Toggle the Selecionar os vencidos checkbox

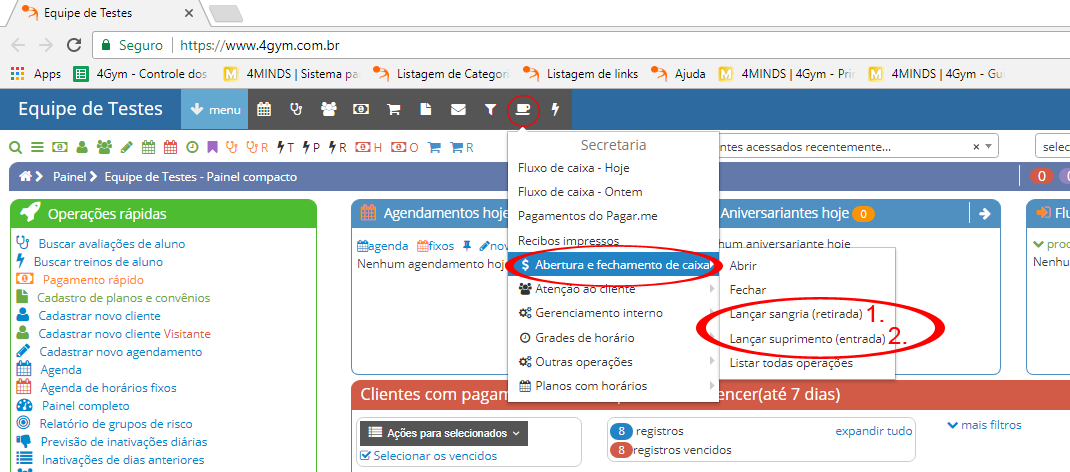[x=365, y=456]
